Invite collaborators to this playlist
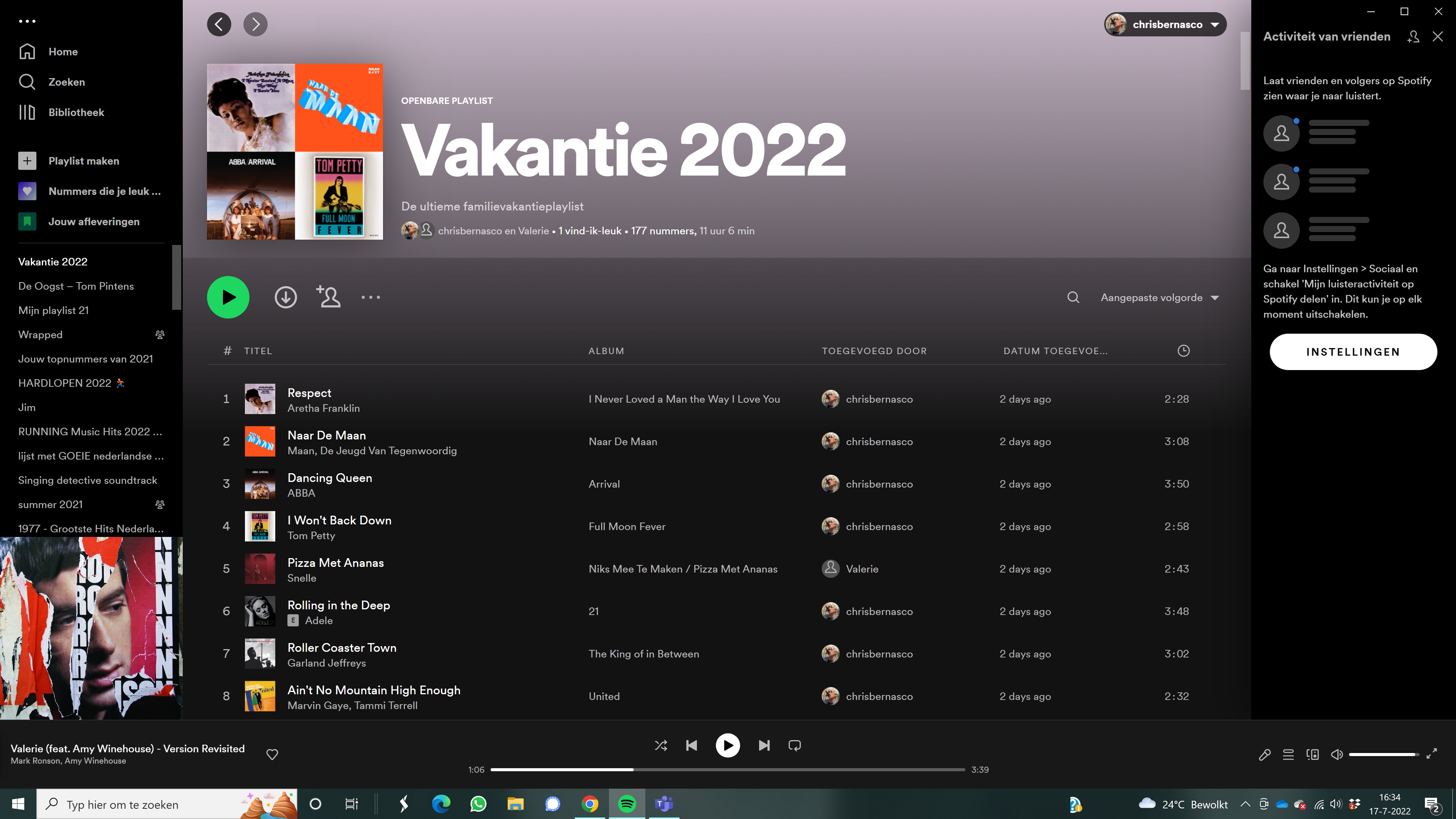1456x819 pixels. (328, 297)
